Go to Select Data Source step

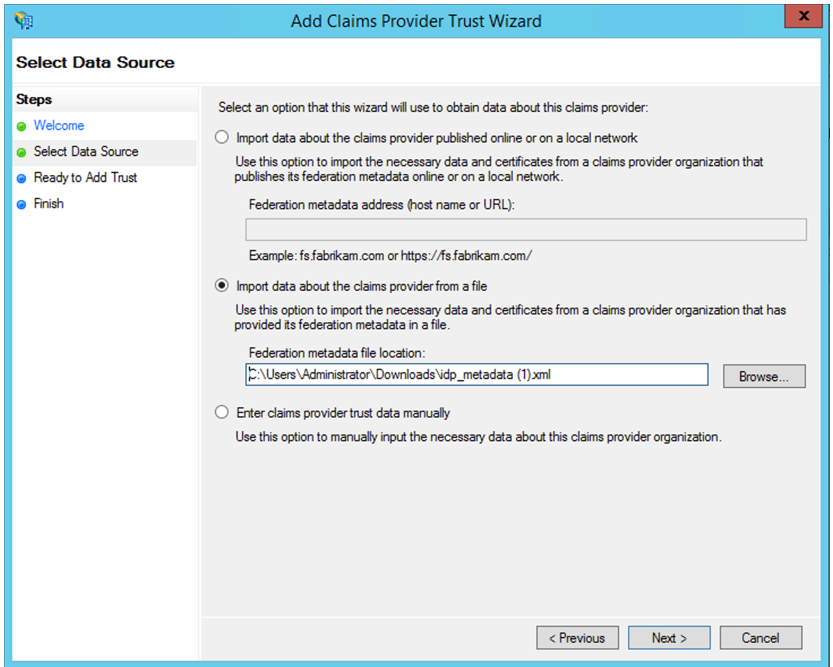pos(86,152)
